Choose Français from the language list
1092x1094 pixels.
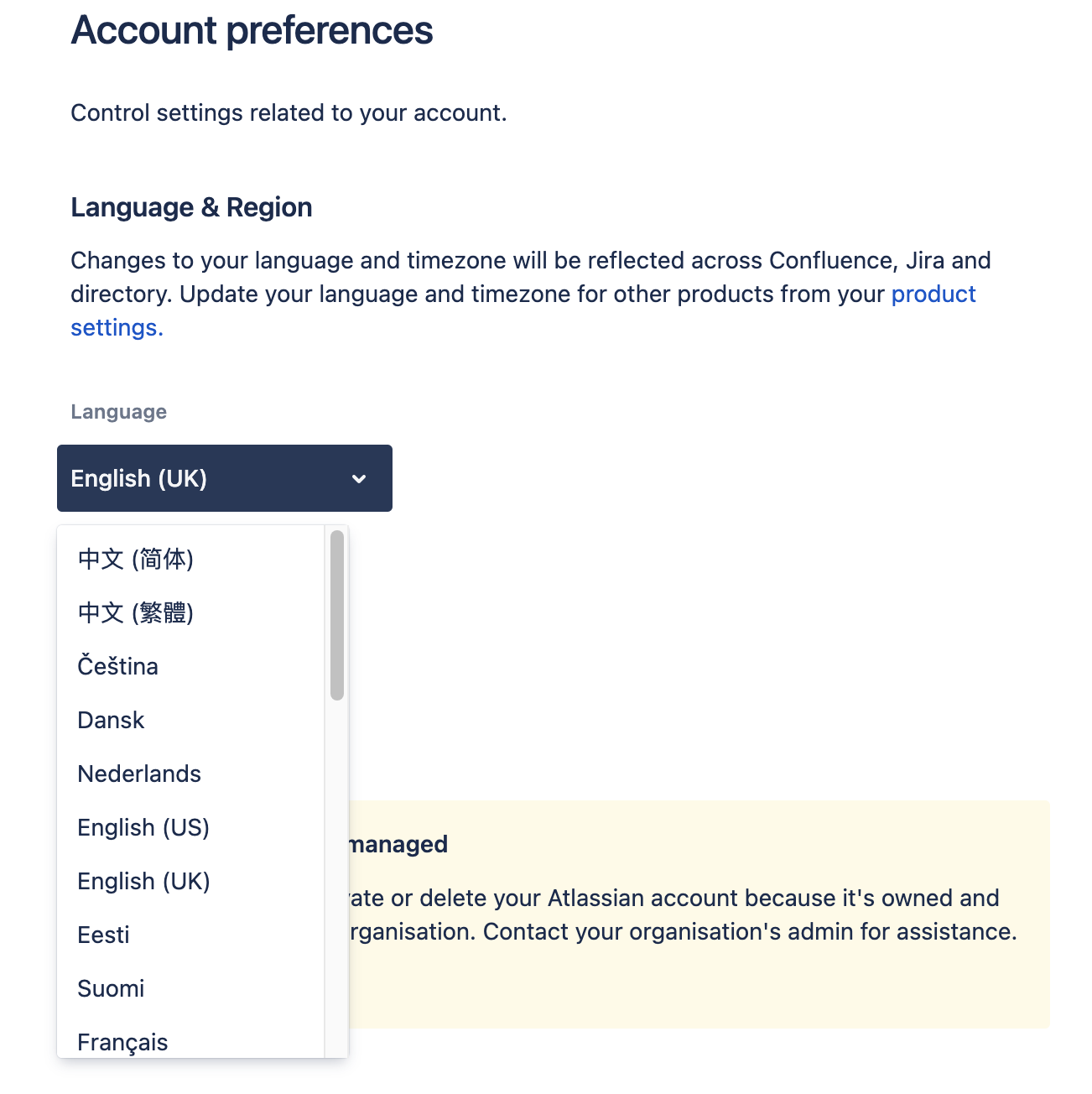coord(122,1042)
